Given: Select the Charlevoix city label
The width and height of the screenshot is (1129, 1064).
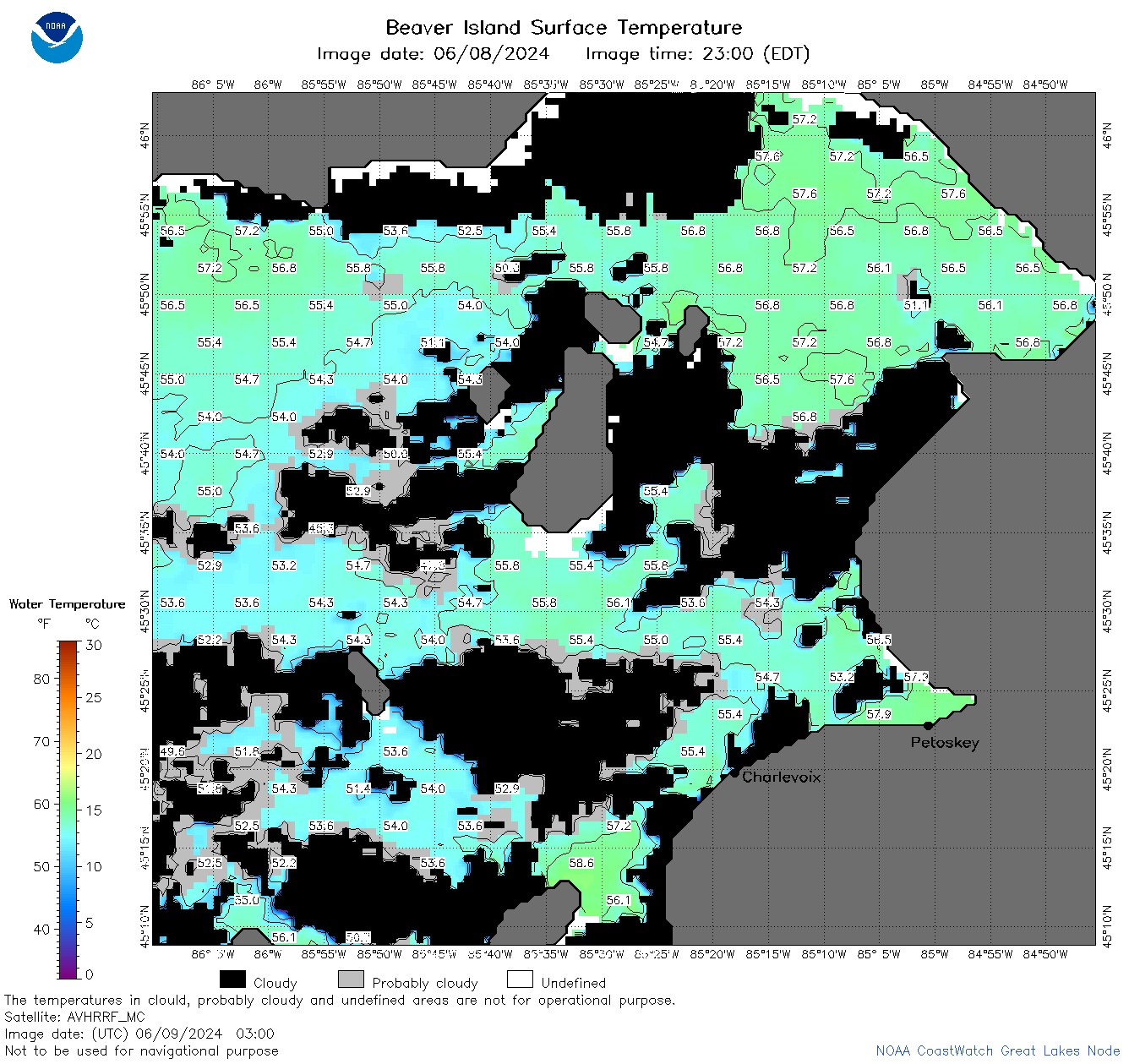Looking at the screenshot, I should tap(781, 777).
